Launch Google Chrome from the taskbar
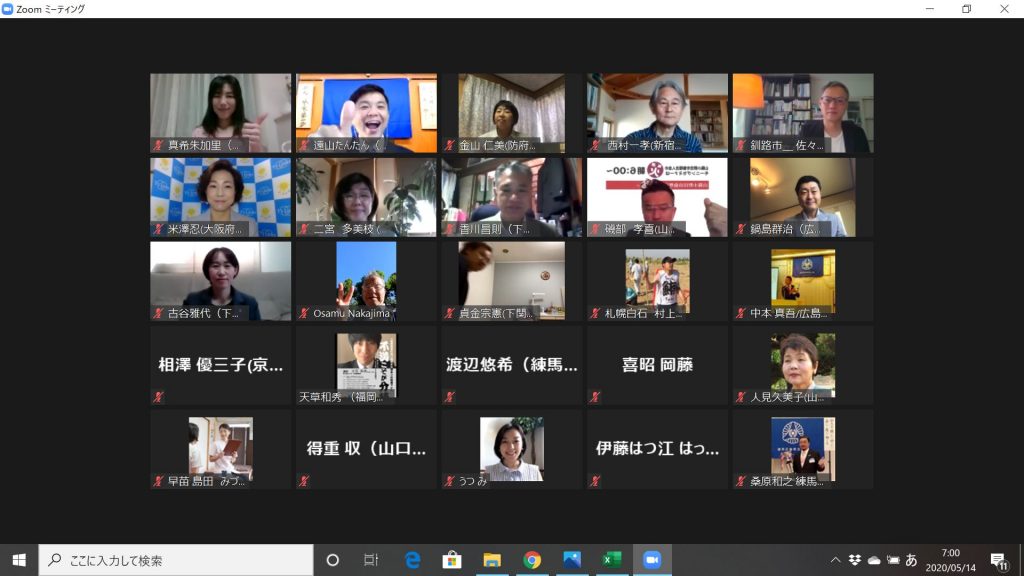Viewport: 1024px width, 576px height. (532, 560)
